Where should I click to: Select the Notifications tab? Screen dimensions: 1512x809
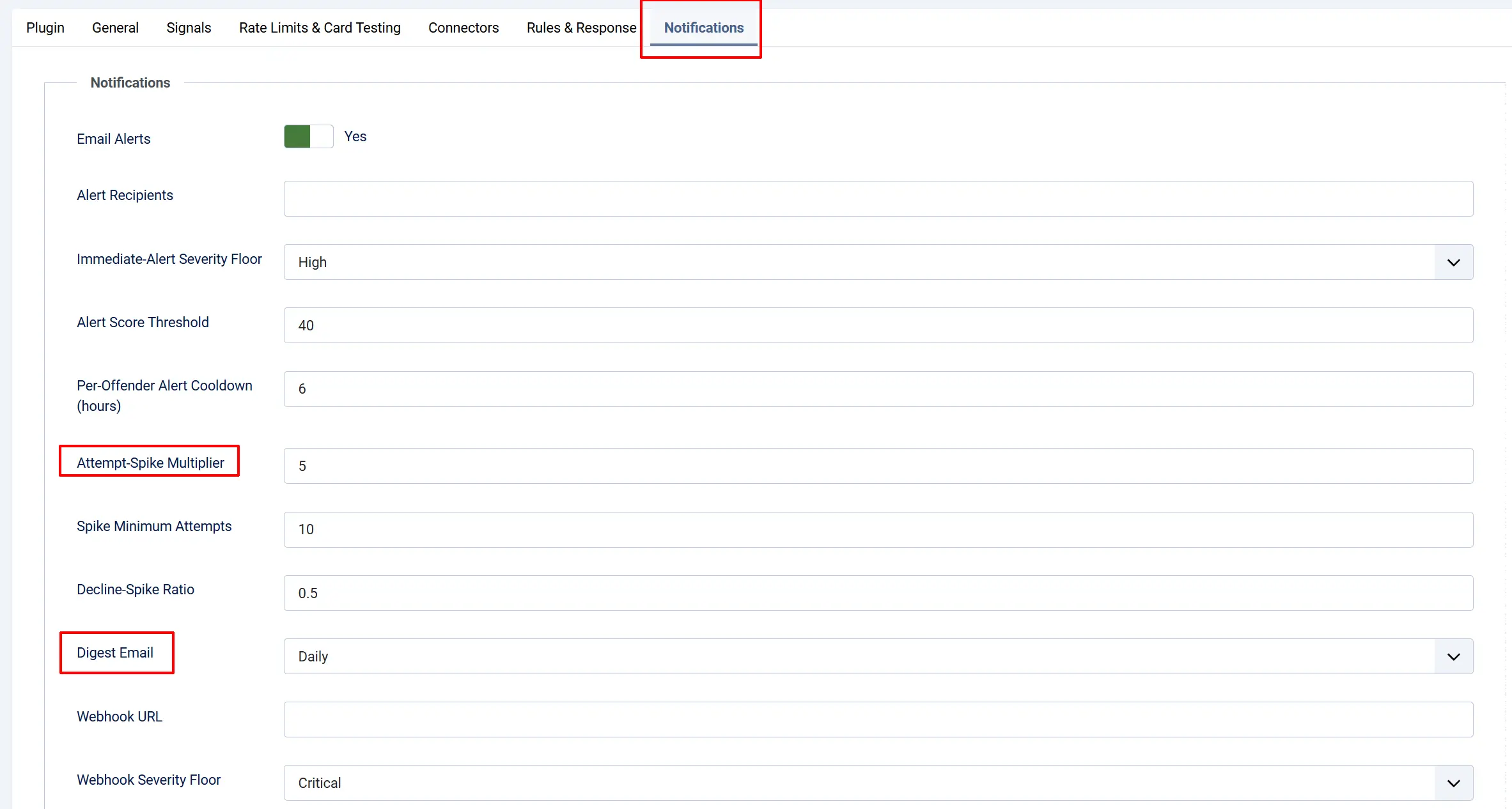tap(704, 27)
